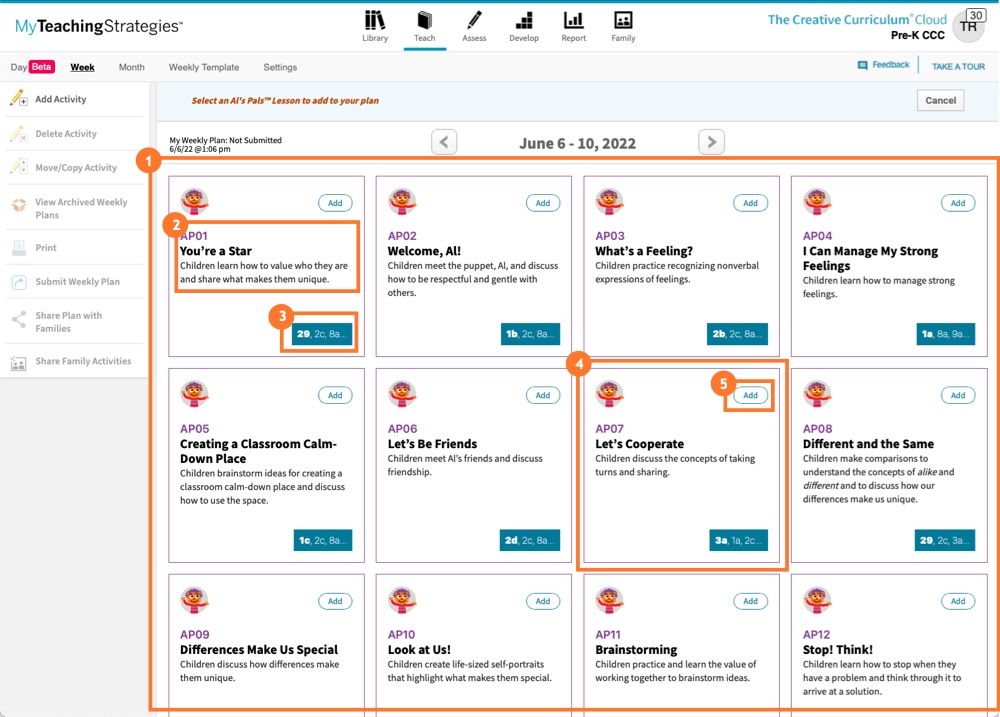Advance to next week arrow
The width and height of the screenshot is (1000, 717).
pyautogui.click(x=710, y=142)
